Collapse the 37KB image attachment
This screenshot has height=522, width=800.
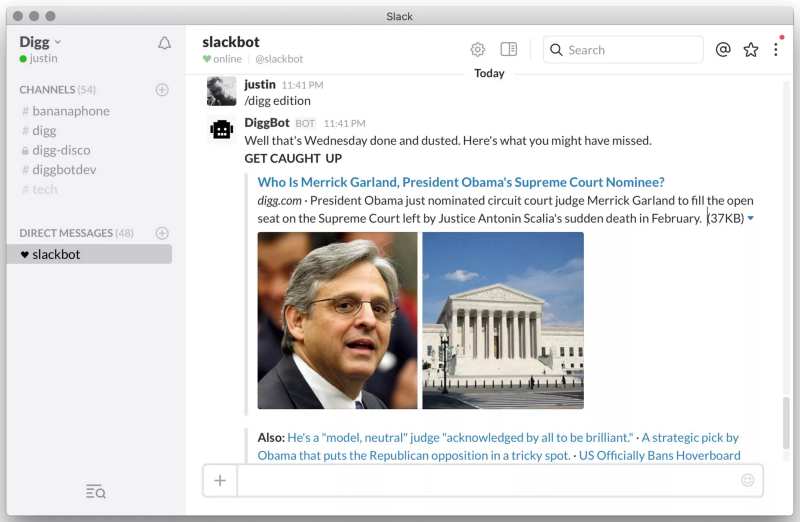751,218
